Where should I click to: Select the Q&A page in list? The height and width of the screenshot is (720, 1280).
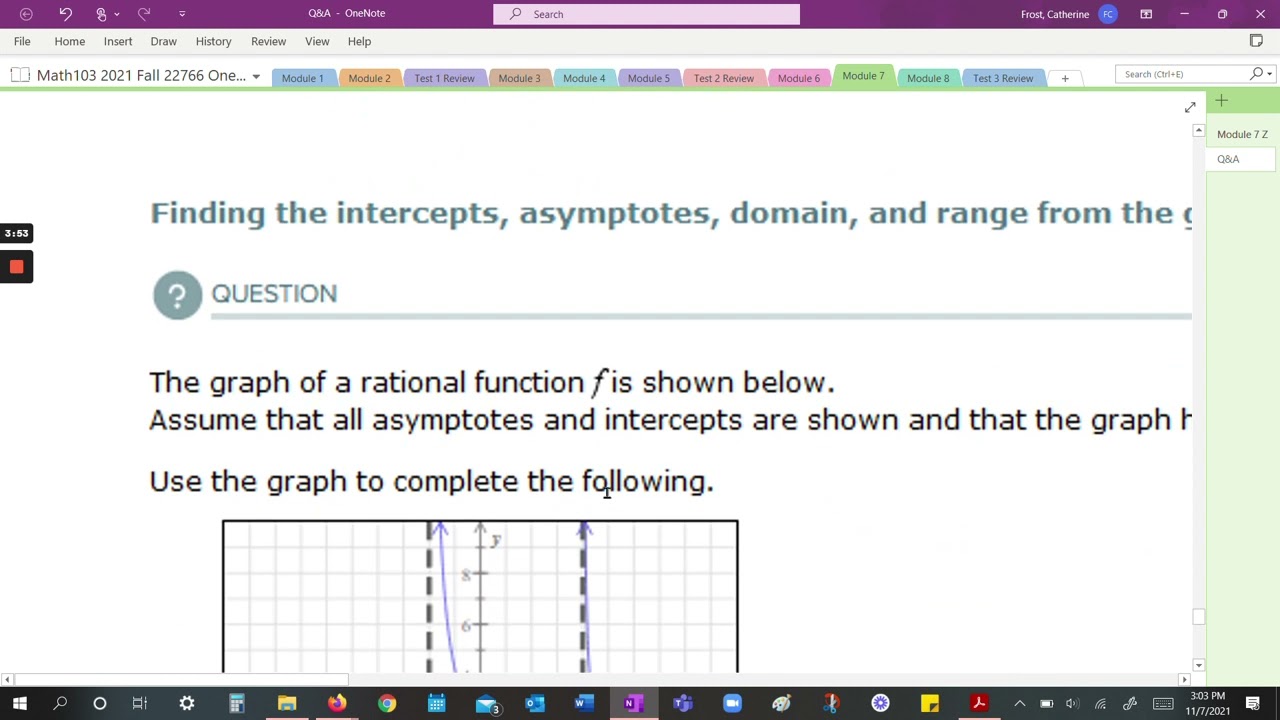tap(1241, 159)
